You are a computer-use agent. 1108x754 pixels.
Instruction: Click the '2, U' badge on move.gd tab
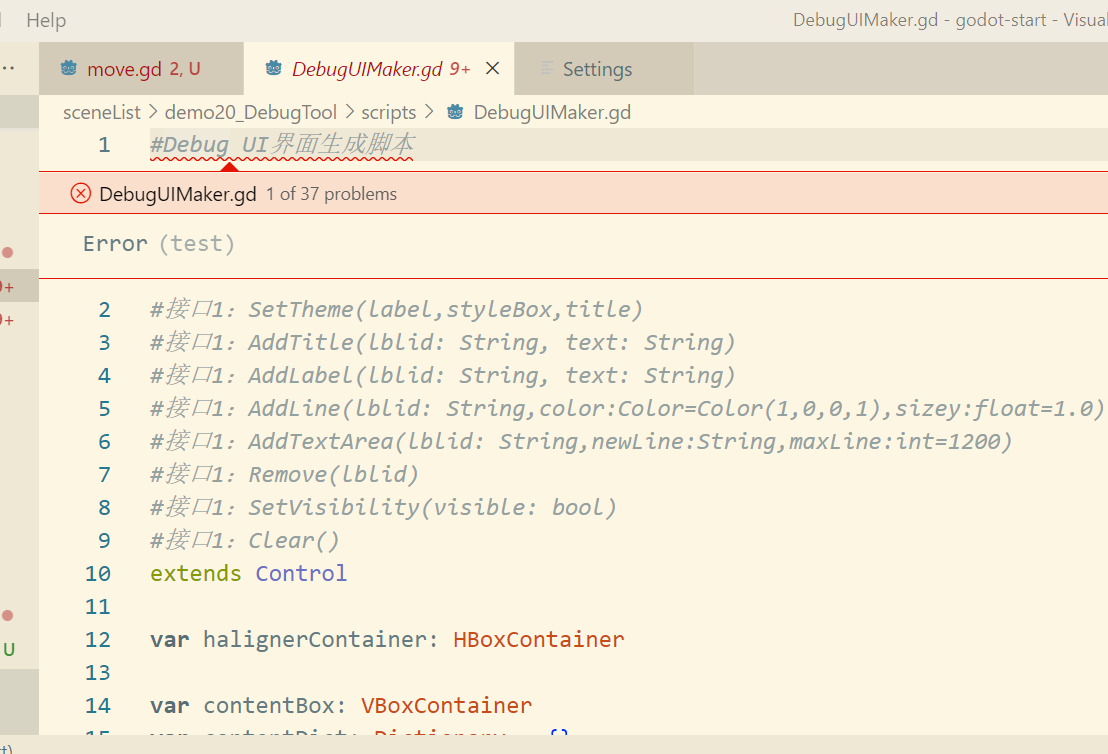point(184,69)
